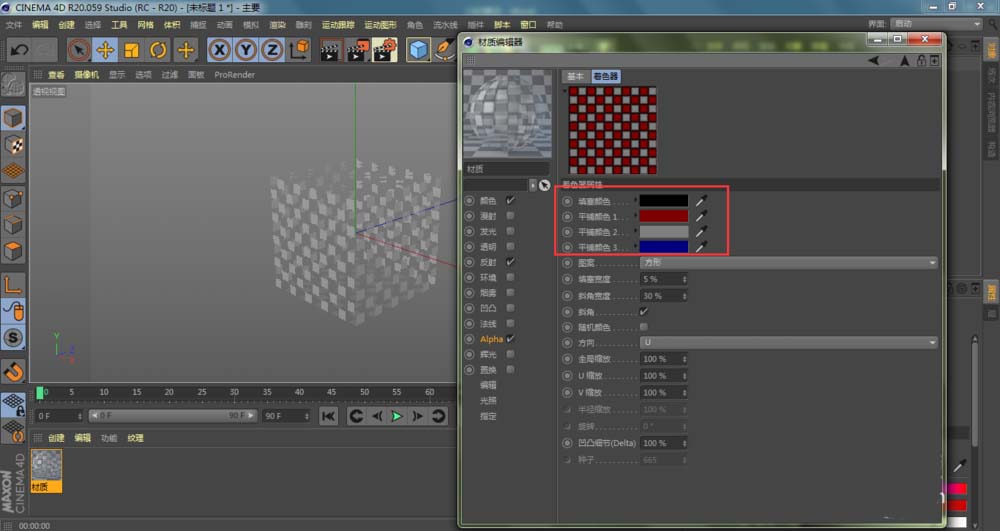Open the 窗口 menu
Viewport: 1000px width, 531px height.
point(528,25)
